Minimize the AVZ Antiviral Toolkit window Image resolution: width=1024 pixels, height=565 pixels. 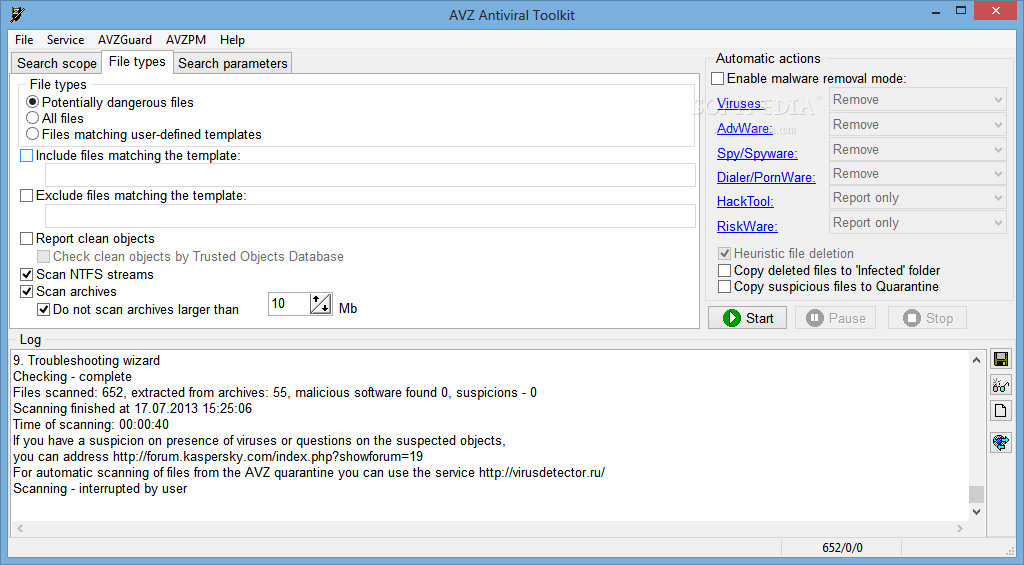[x=935, y=11]
